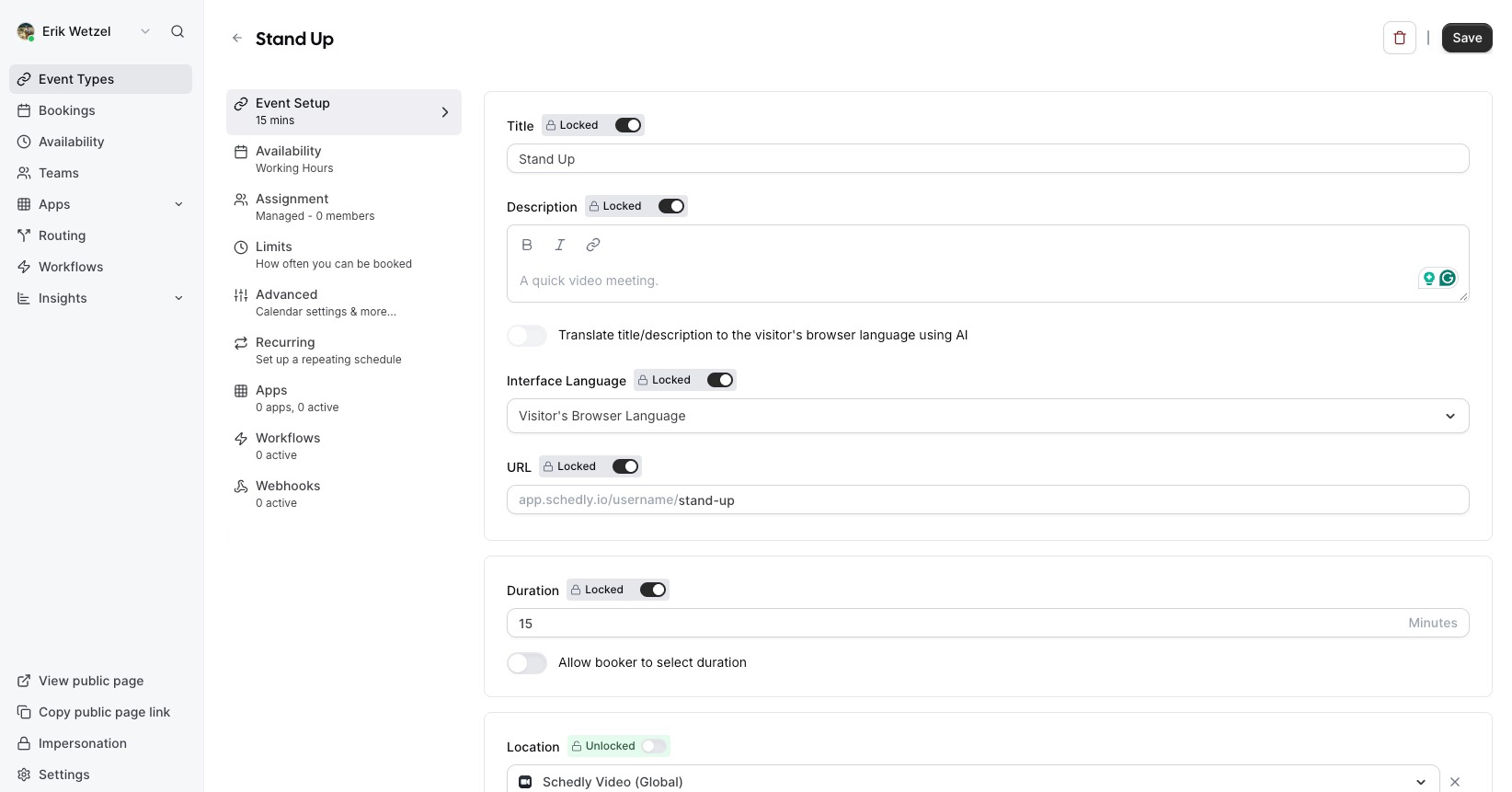Open the Webhooks 0 active tab
Viewport: 1512px width, 792px height.
click(x=344, y=494)
